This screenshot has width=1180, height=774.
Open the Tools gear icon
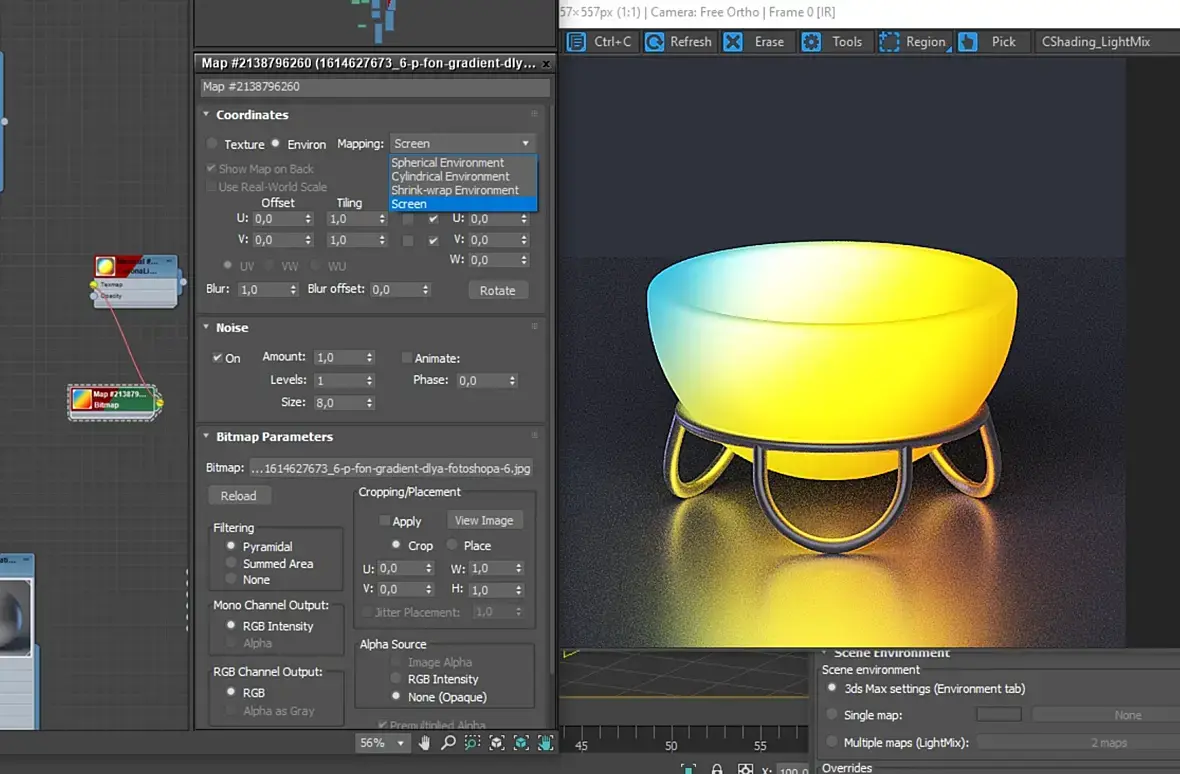[x=812, y=42]
